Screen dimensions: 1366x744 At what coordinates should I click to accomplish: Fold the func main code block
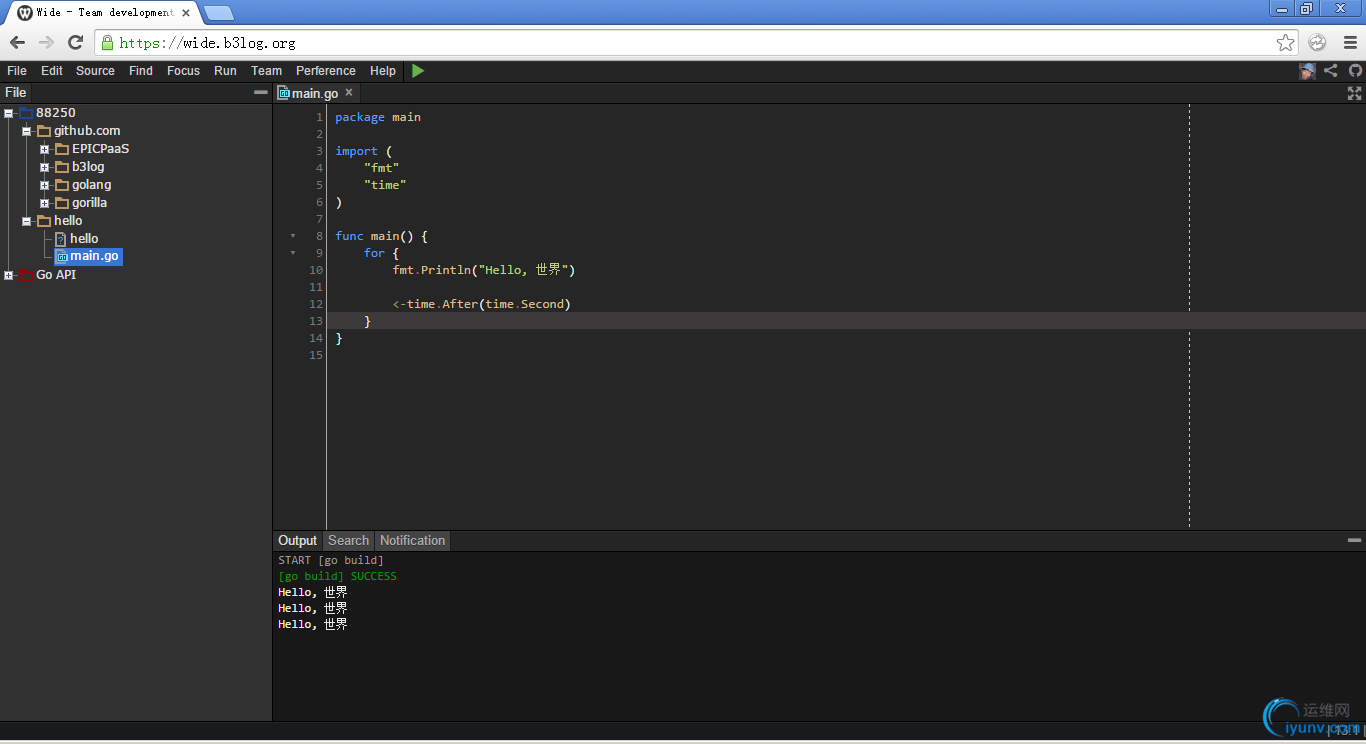tap(293, 236)
